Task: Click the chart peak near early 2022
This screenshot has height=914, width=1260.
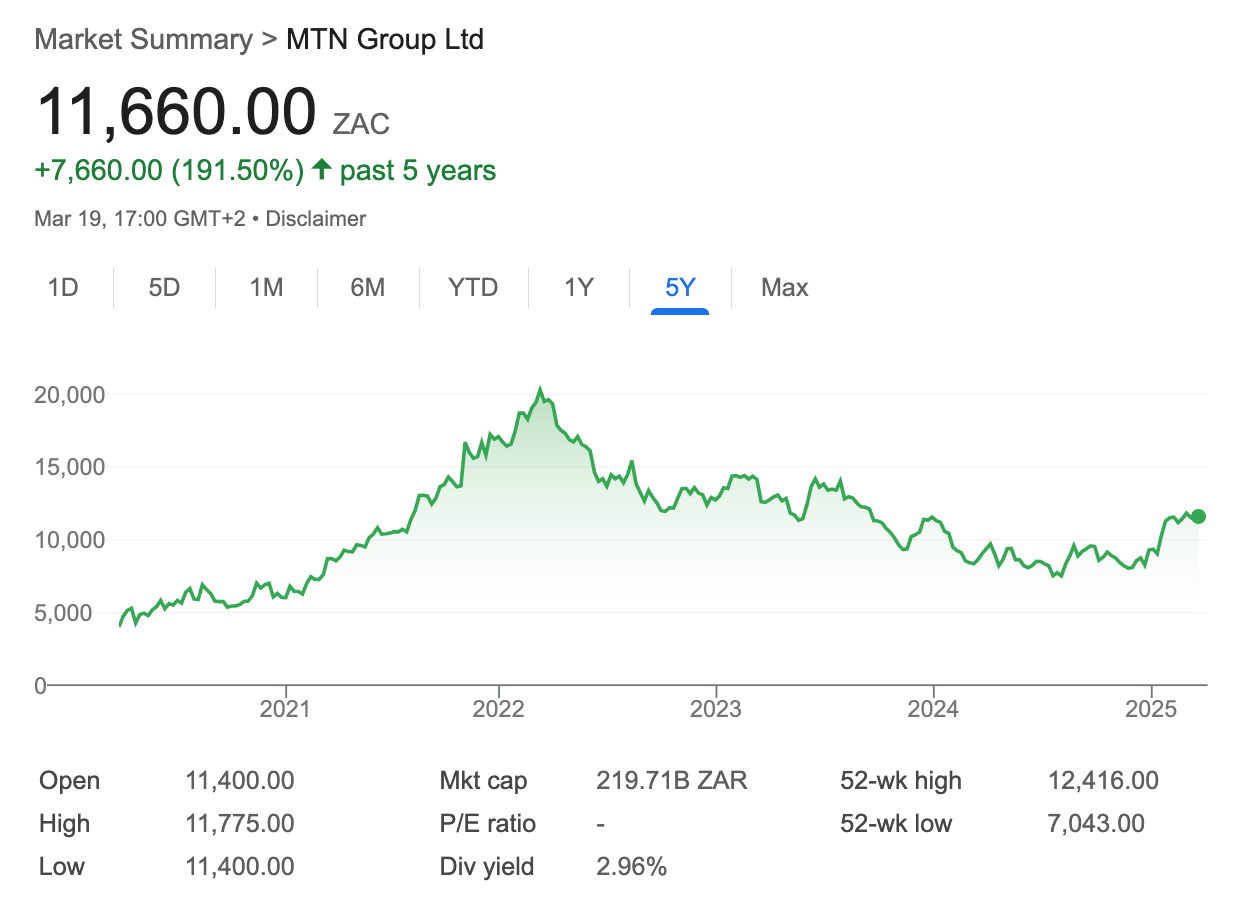Action: (540, 389)
